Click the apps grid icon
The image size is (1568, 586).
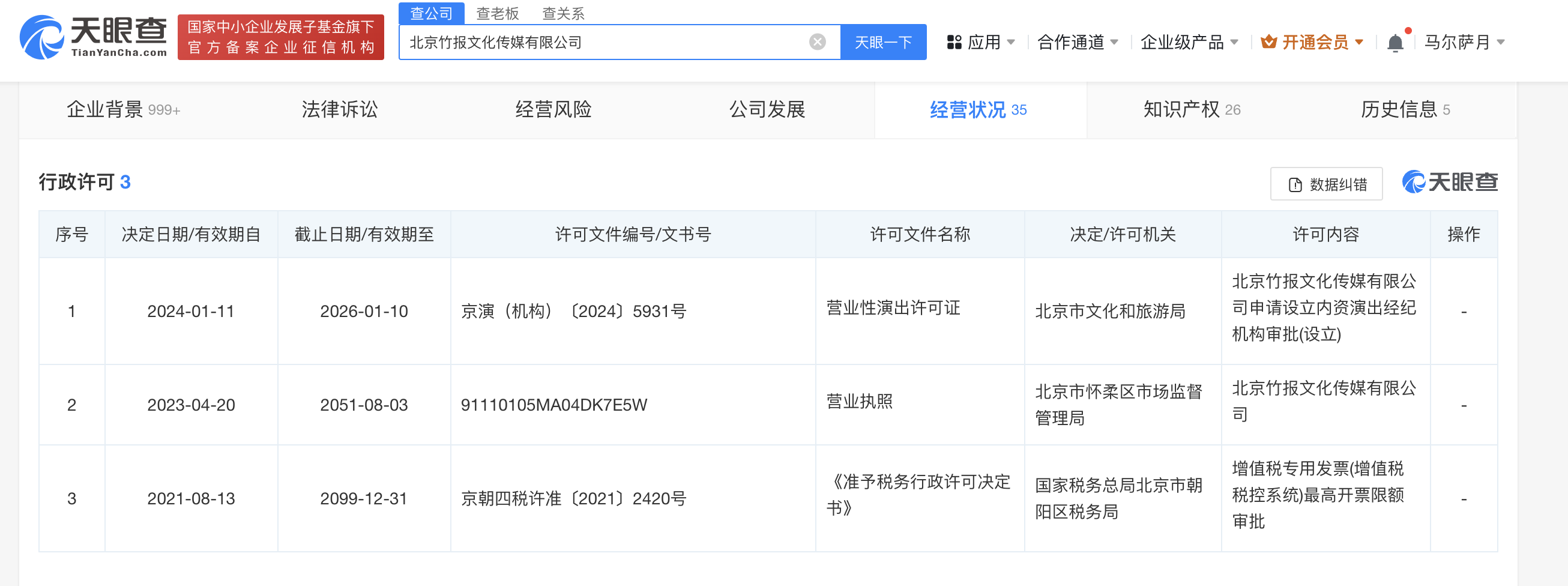pos(954,42)
